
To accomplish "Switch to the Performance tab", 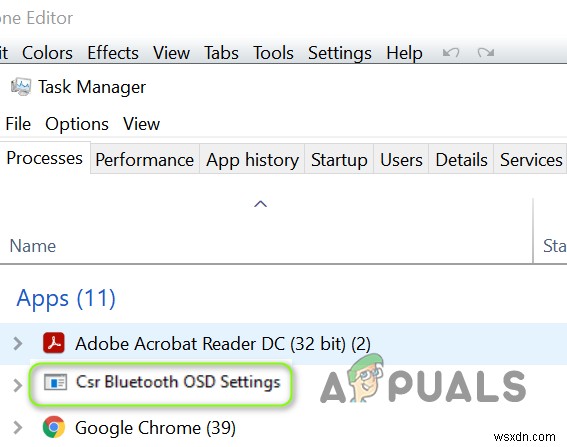I will click(145, 159).
